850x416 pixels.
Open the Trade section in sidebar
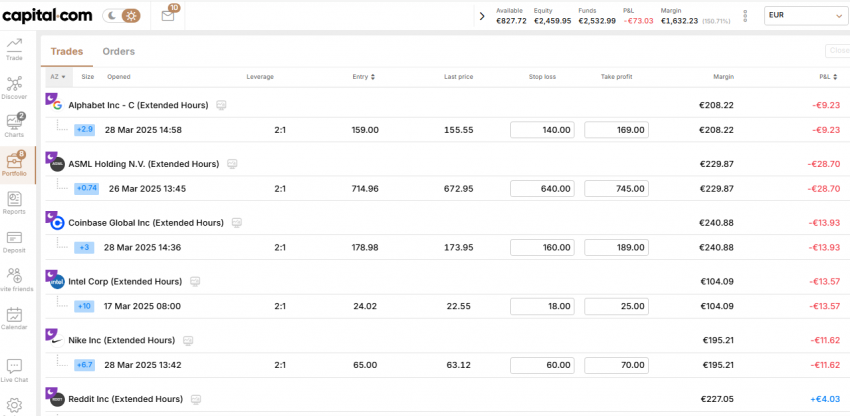pos(15,49)
